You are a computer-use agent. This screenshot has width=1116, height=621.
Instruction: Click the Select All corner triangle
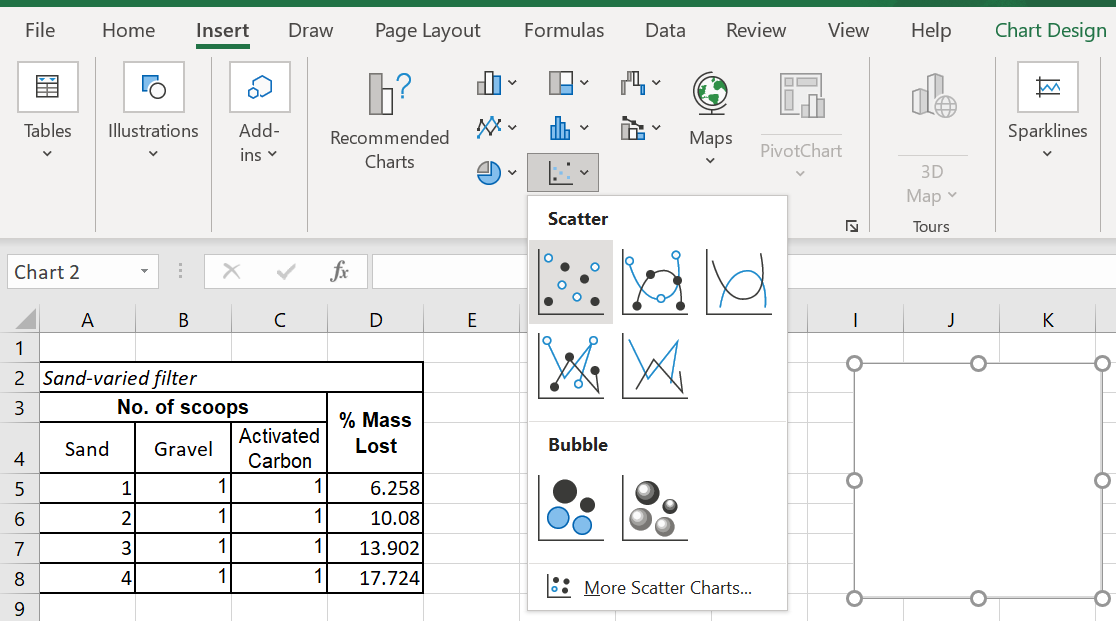tap(26, 319)
